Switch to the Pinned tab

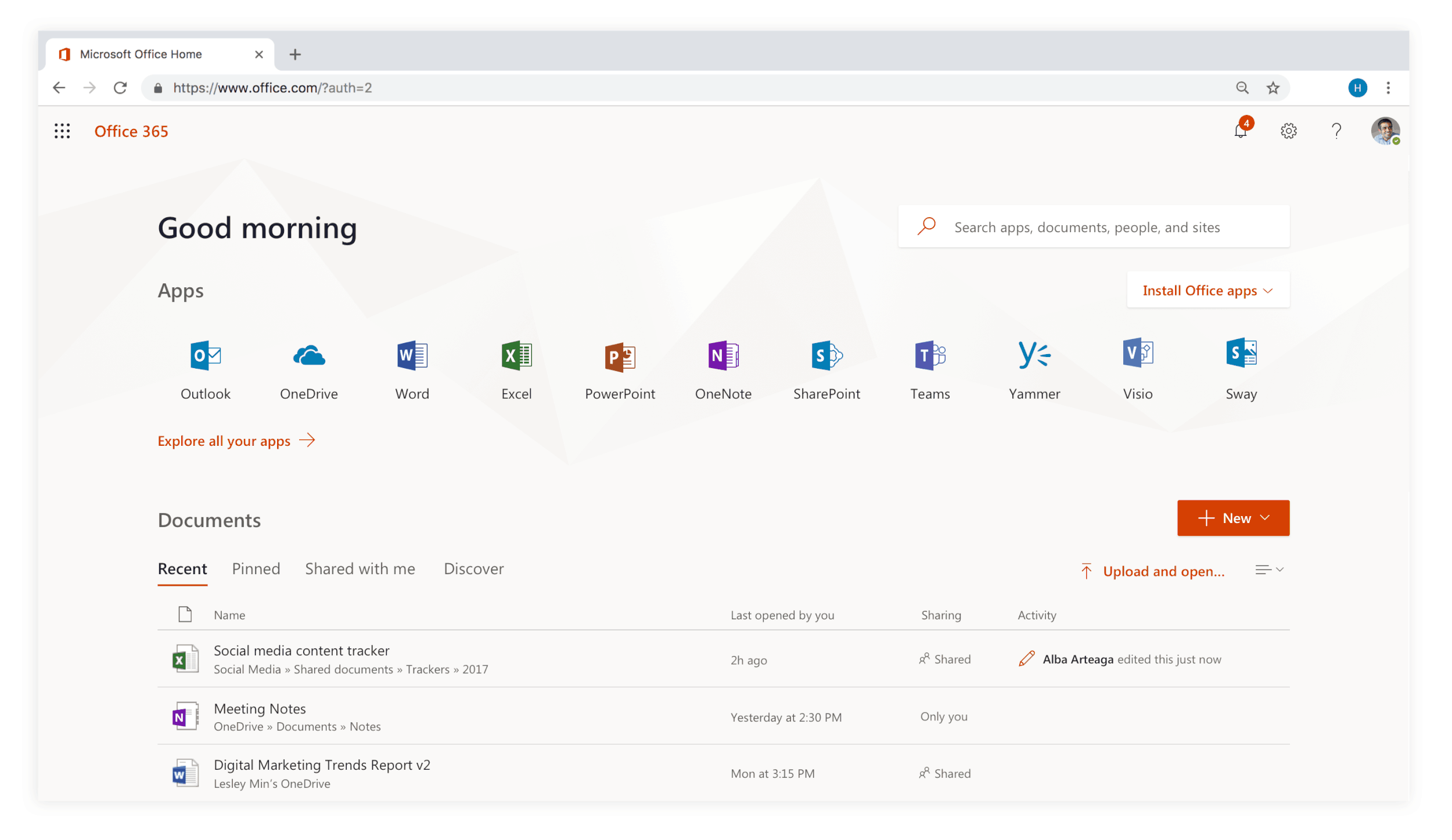click(256, 569)
